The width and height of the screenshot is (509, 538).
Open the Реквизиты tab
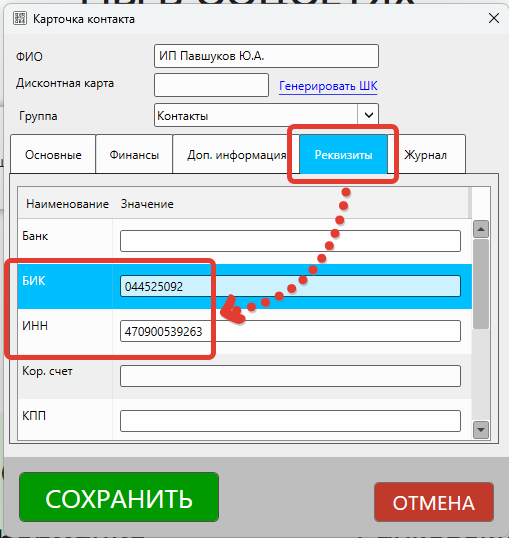point(344,155)
